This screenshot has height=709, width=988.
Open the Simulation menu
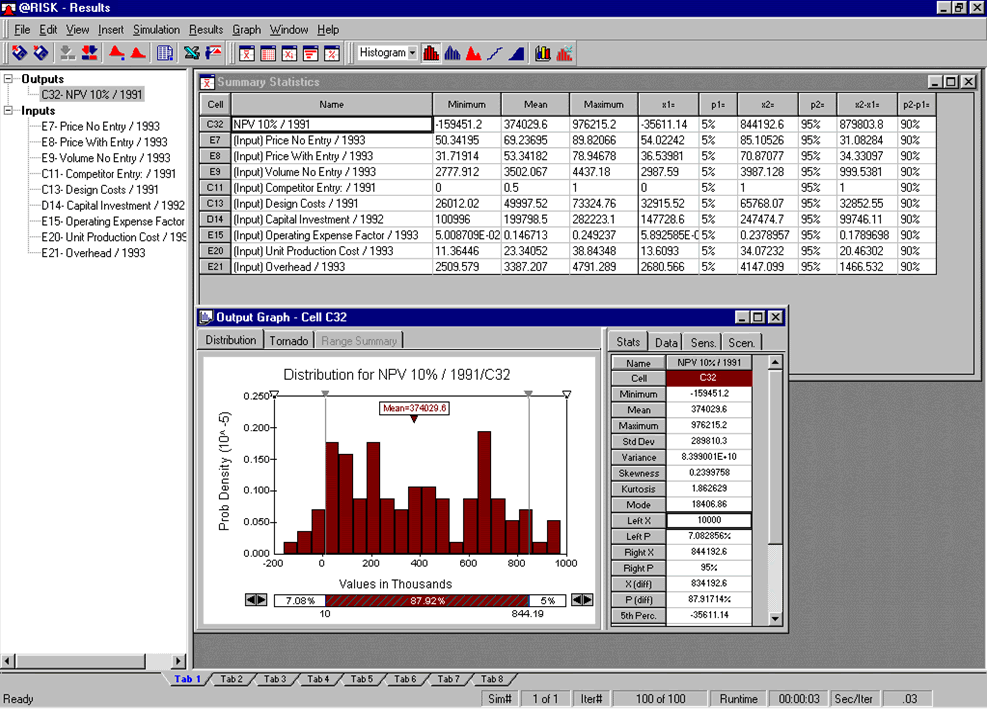click(x=156, y=30)
